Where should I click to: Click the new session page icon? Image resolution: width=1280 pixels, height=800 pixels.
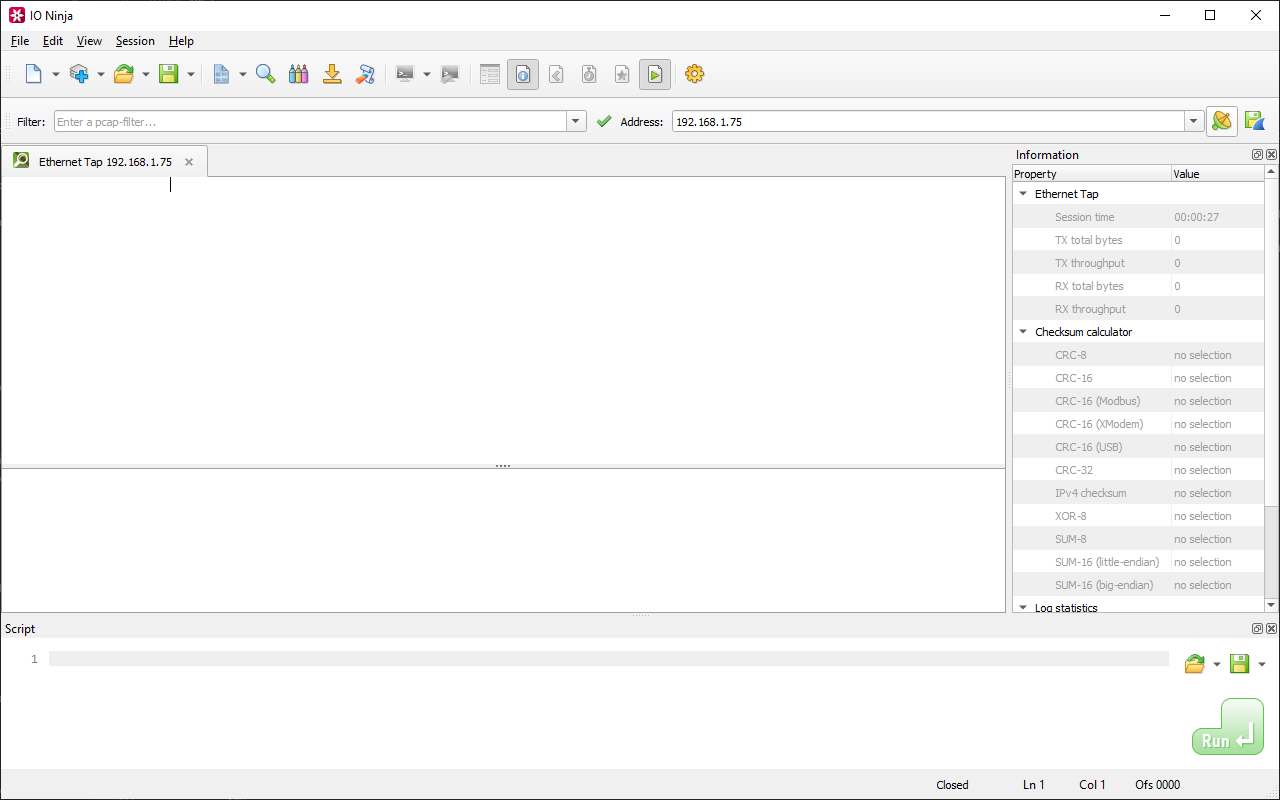[34, 74]
